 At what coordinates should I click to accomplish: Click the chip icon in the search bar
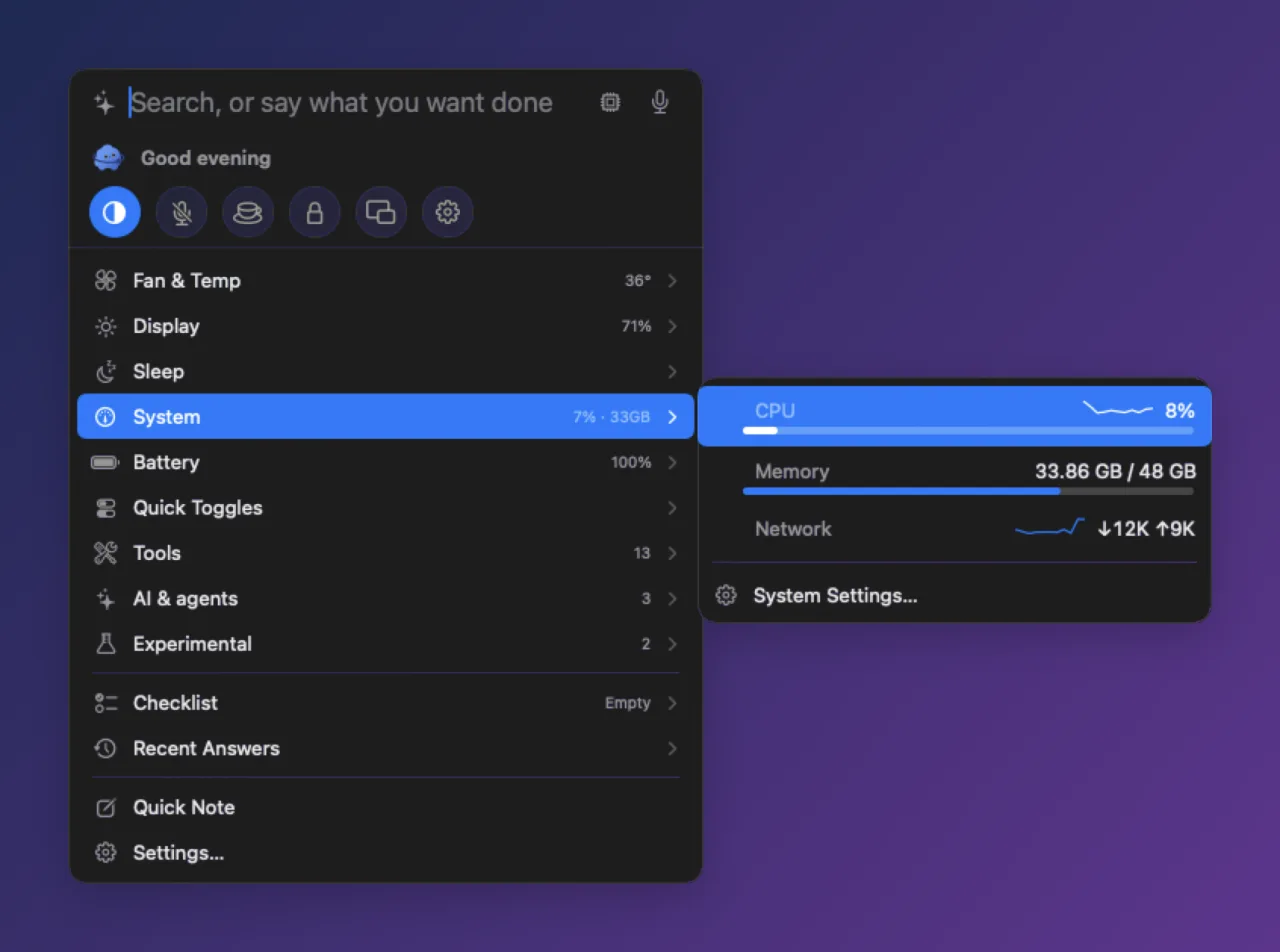click(610, 102)
